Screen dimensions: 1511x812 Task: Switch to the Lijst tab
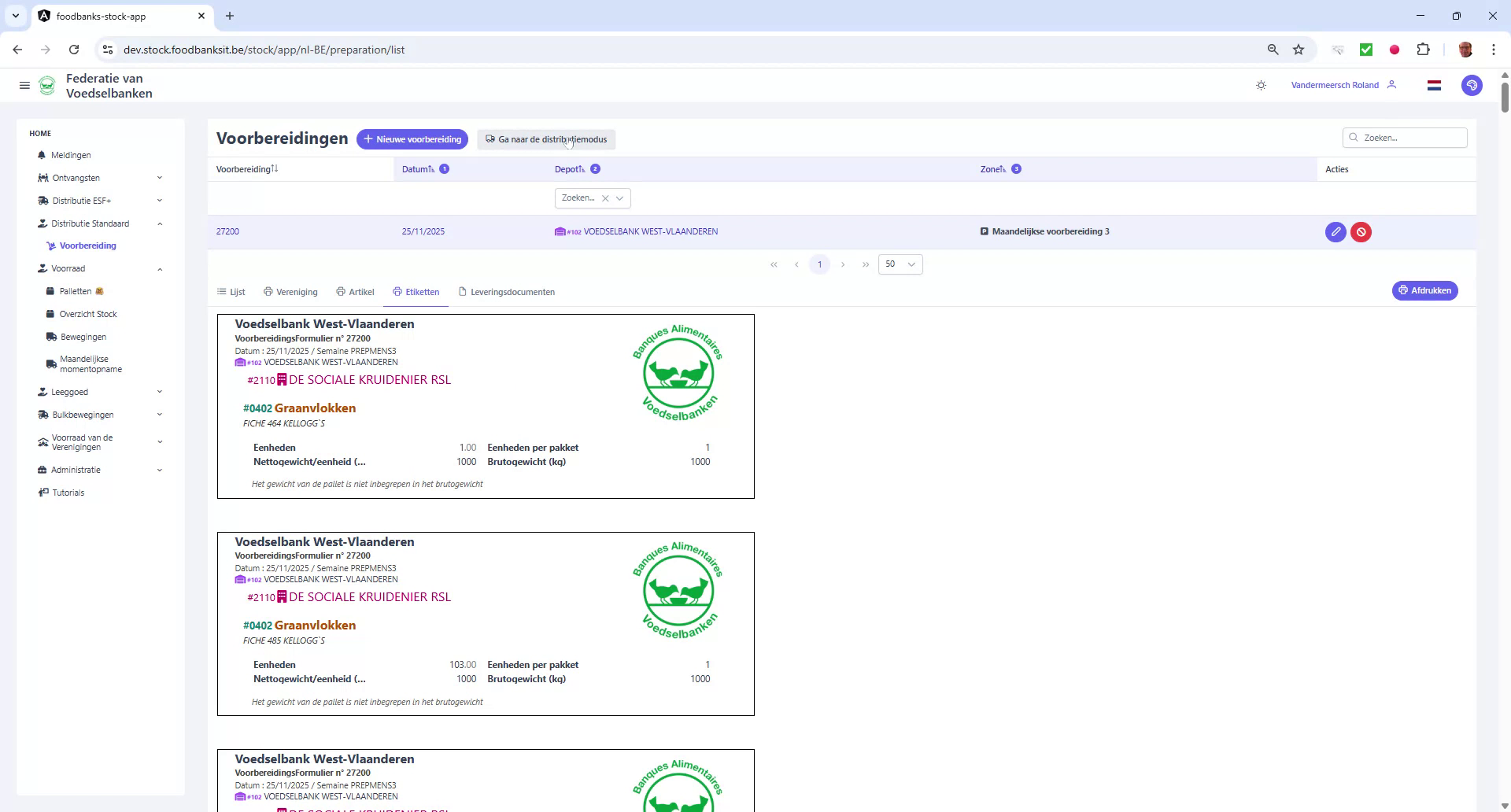[x=231, y=292]
